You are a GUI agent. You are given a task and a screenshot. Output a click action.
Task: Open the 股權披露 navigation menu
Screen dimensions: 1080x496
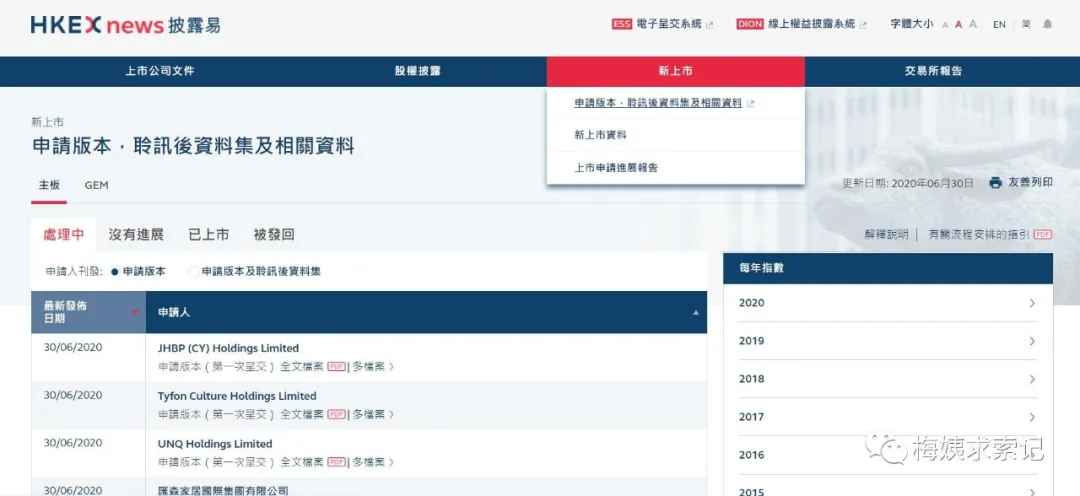coord(418,71)
